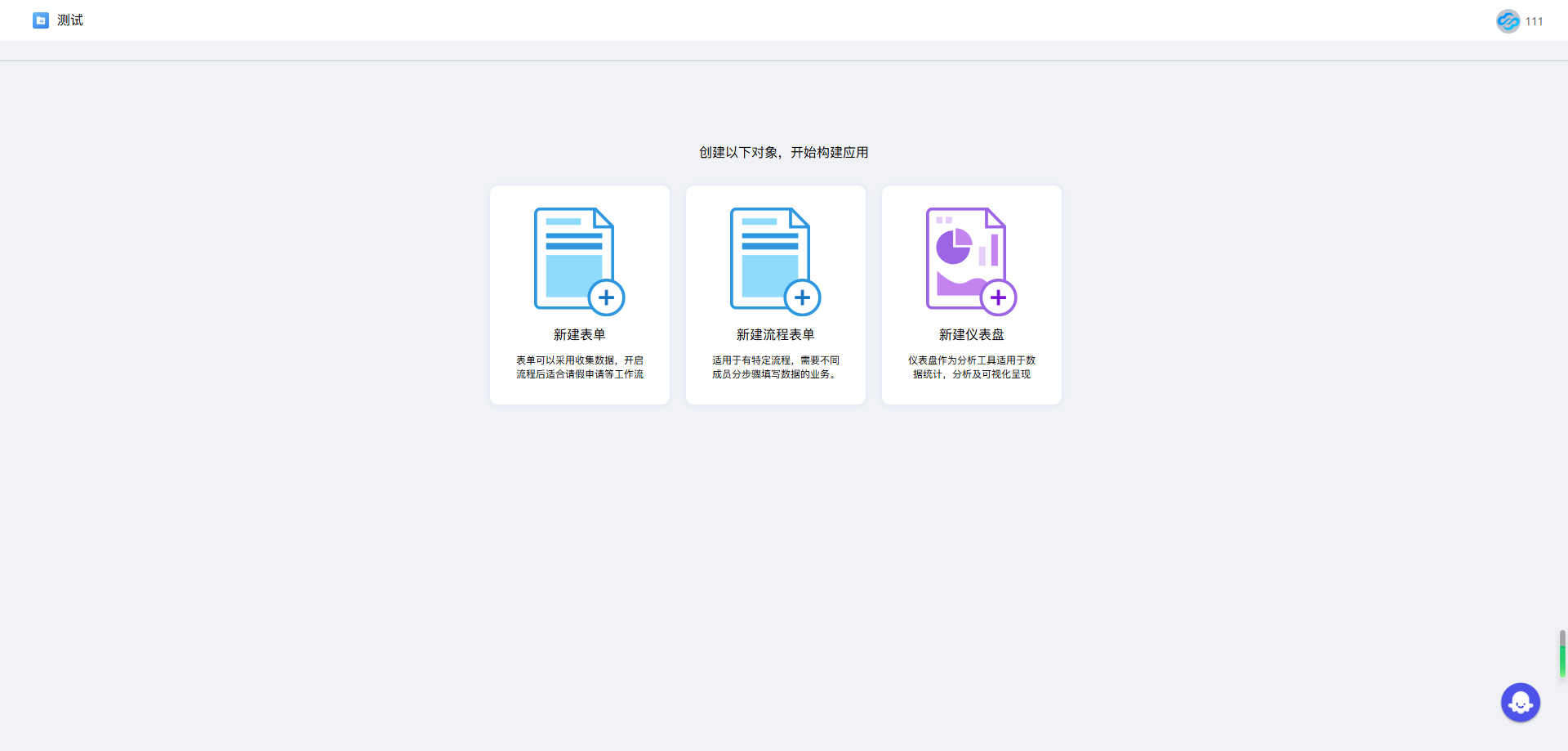Image resolution: width=1568 pixels, height=751 pixels.
Task: Click the 新建表单 description text
Action: (x=579, y=367)
